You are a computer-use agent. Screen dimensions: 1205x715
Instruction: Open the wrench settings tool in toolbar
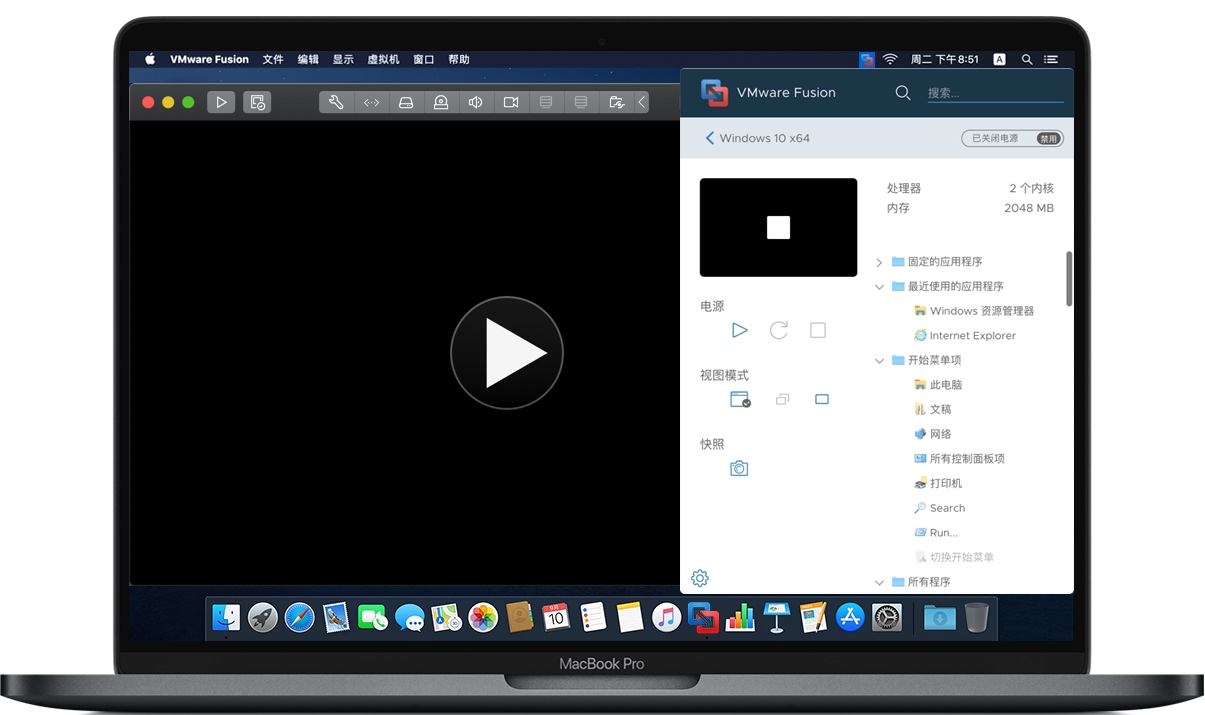click(336, 102)
